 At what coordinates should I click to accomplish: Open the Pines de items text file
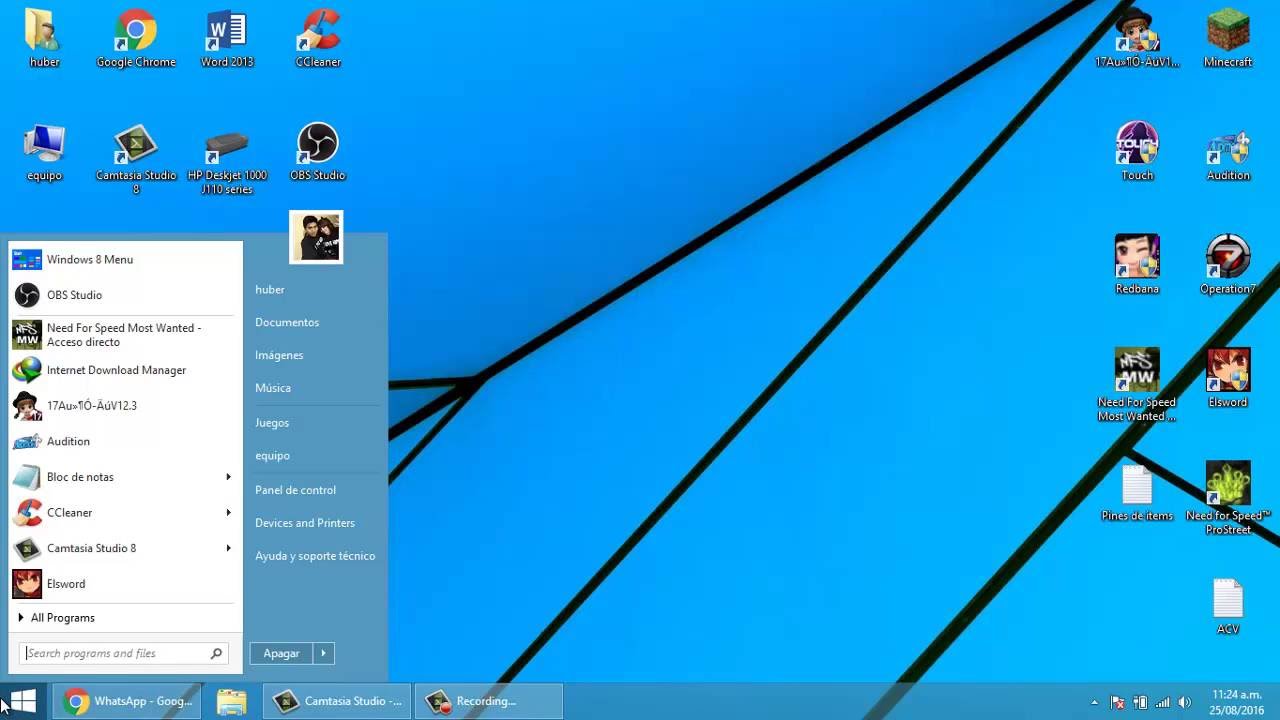click(x=1137, y=492)
